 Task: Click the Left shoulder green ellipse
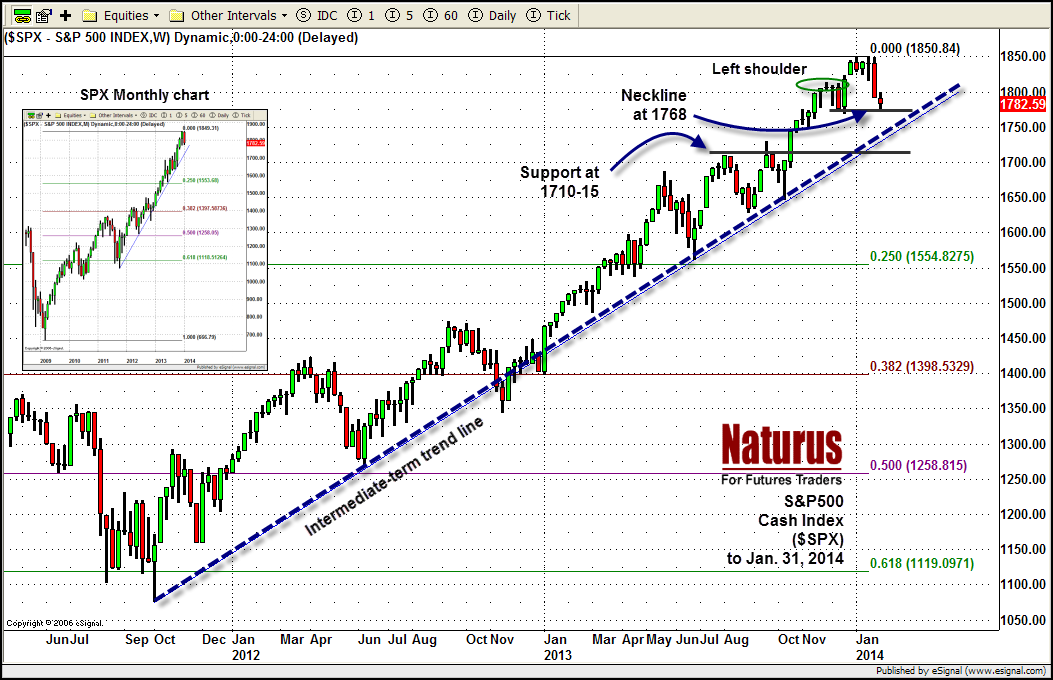click(823, 86)
